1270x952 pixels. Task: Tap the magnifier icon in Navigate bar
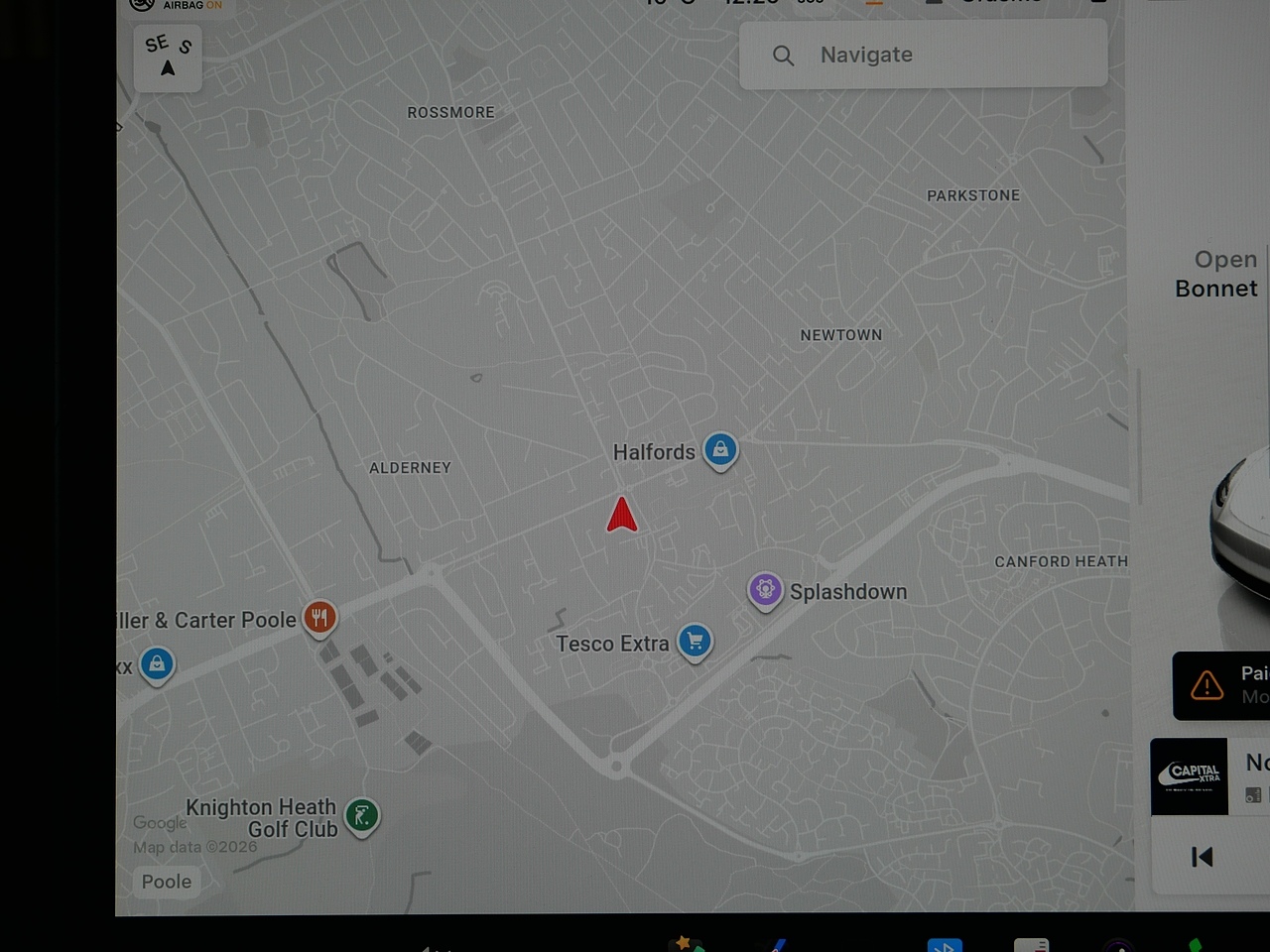783,56
